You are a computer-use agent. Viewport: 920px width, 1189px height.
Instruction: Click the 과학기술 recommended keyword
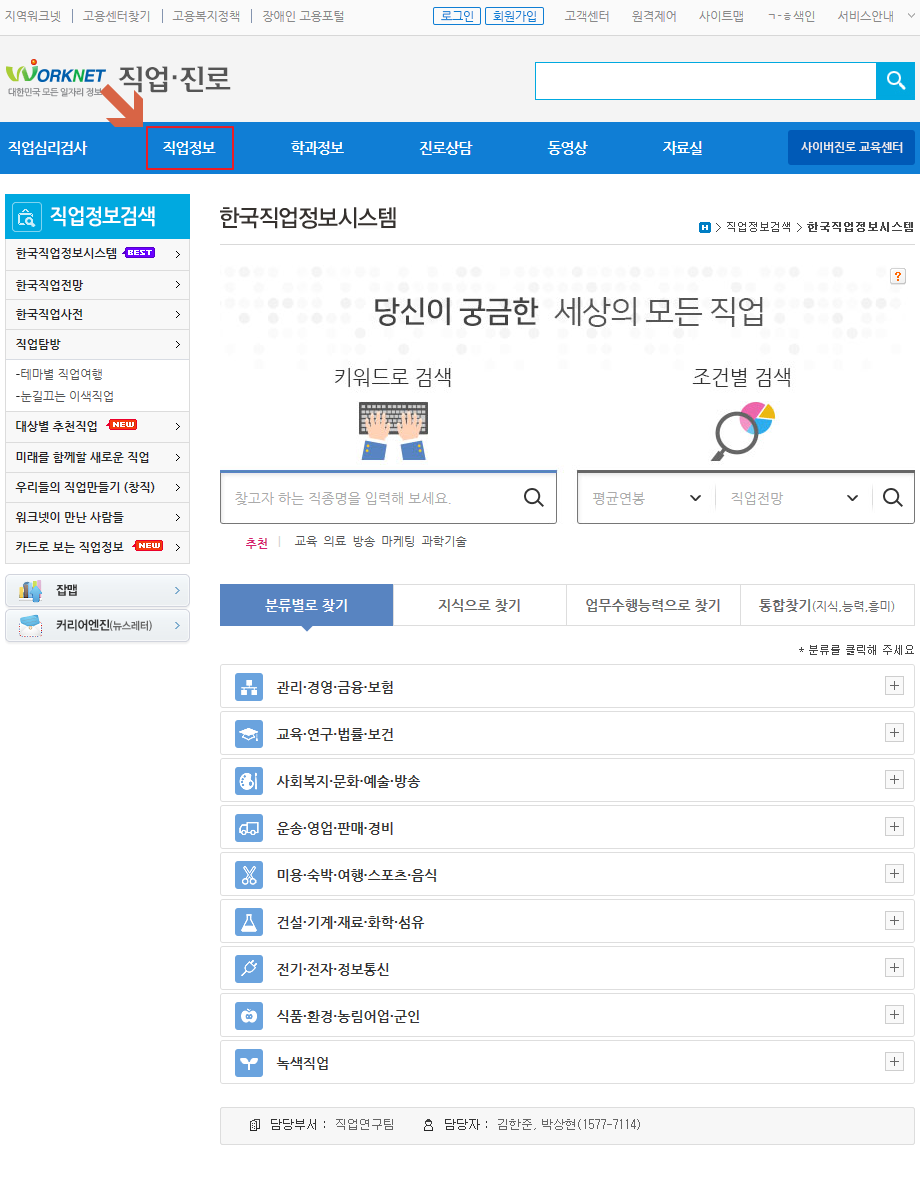coord(444,541)
